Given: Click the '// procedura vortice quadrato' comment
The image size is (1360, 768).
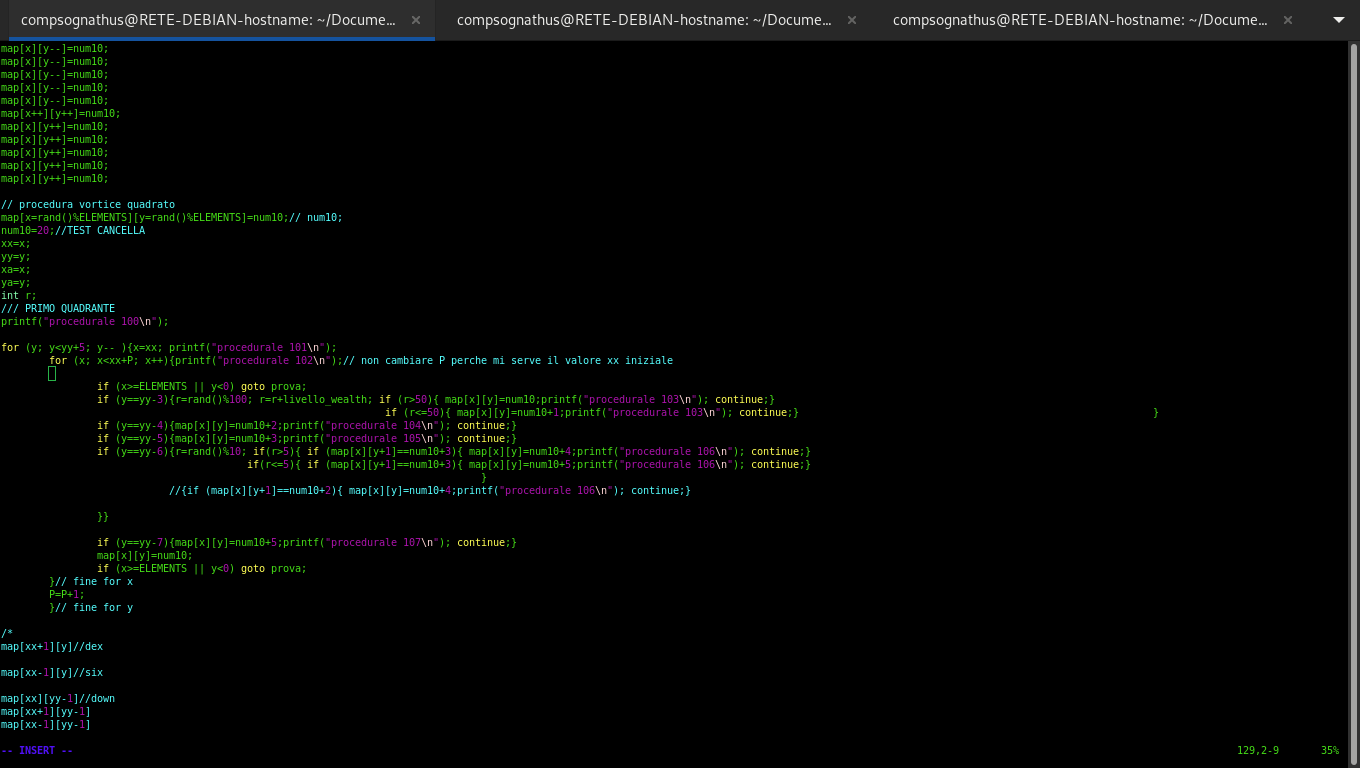Looking at the screenshot, I should click(x=88, y=204).
